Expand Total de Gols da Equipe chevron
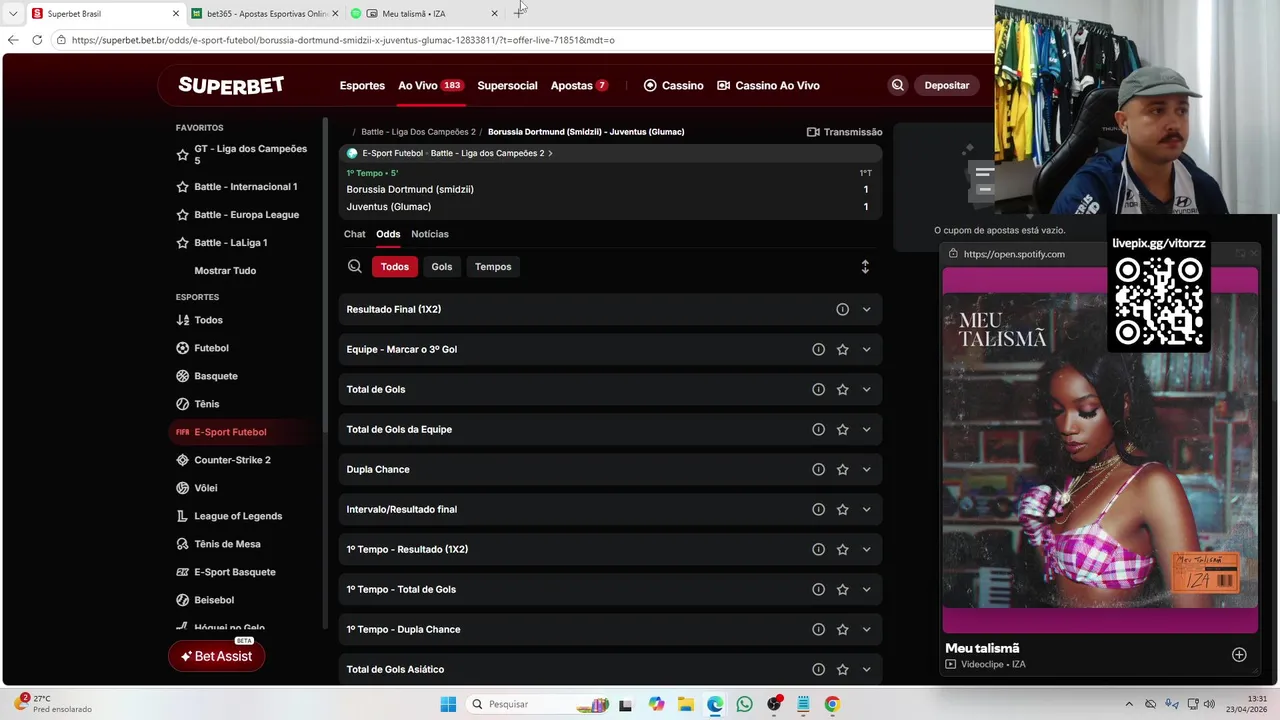The image size is (1280, 720). pos(866,429)
